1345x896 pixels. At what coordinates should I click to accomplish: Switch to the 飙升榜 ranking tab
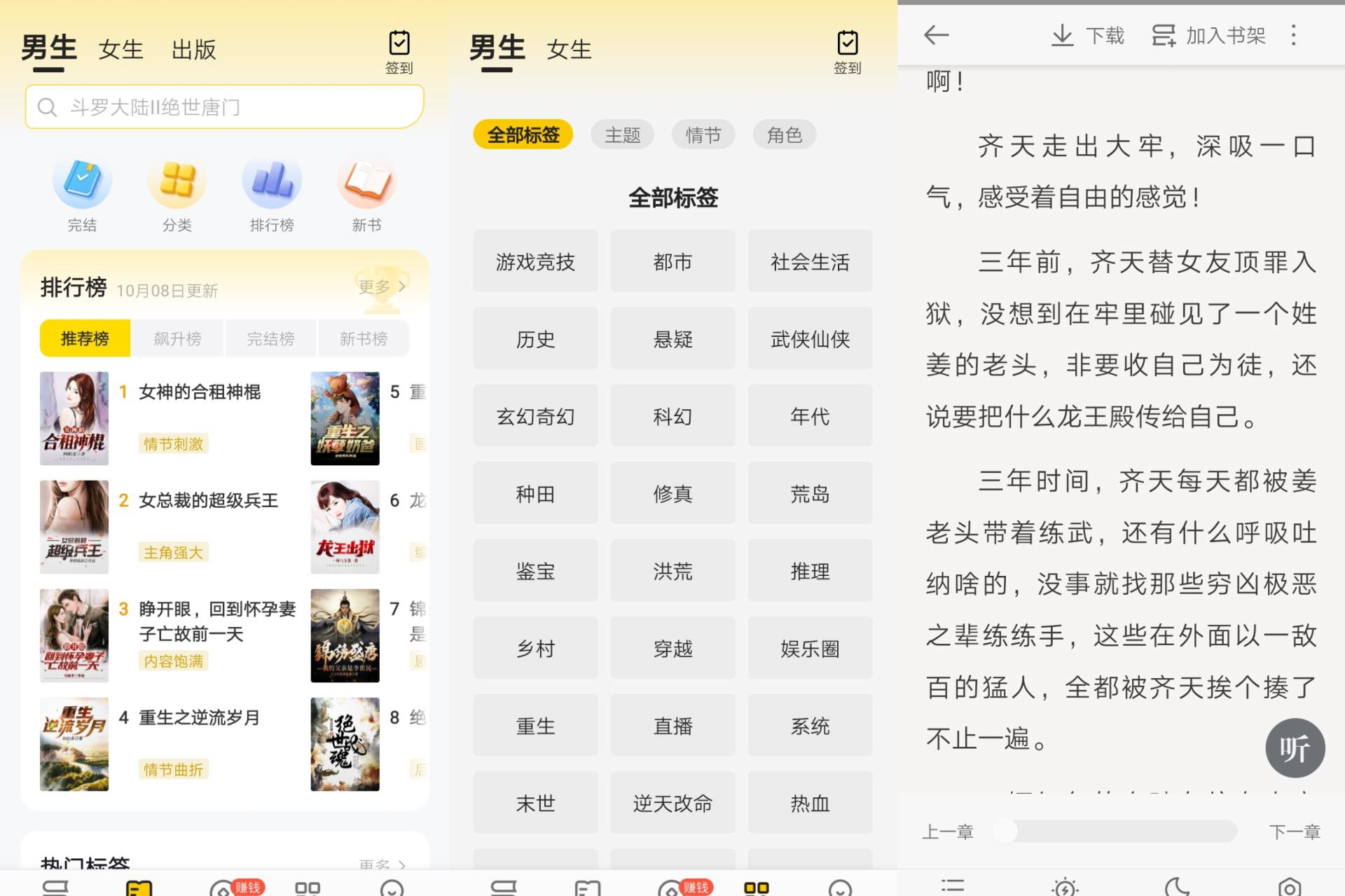coord(177,339)
